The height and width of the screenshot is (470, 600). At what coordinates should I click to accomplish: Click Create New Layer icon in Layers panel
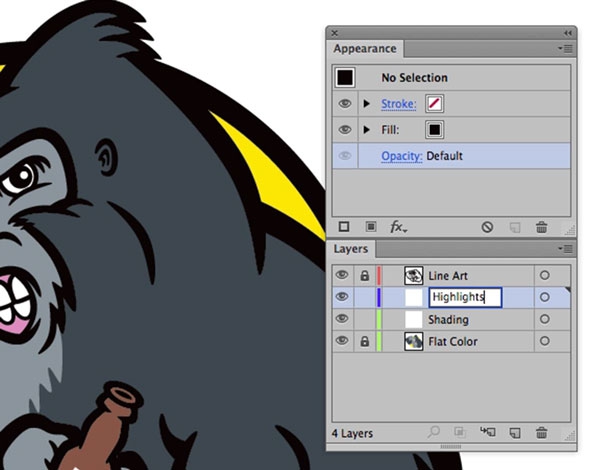click(515, 433)
